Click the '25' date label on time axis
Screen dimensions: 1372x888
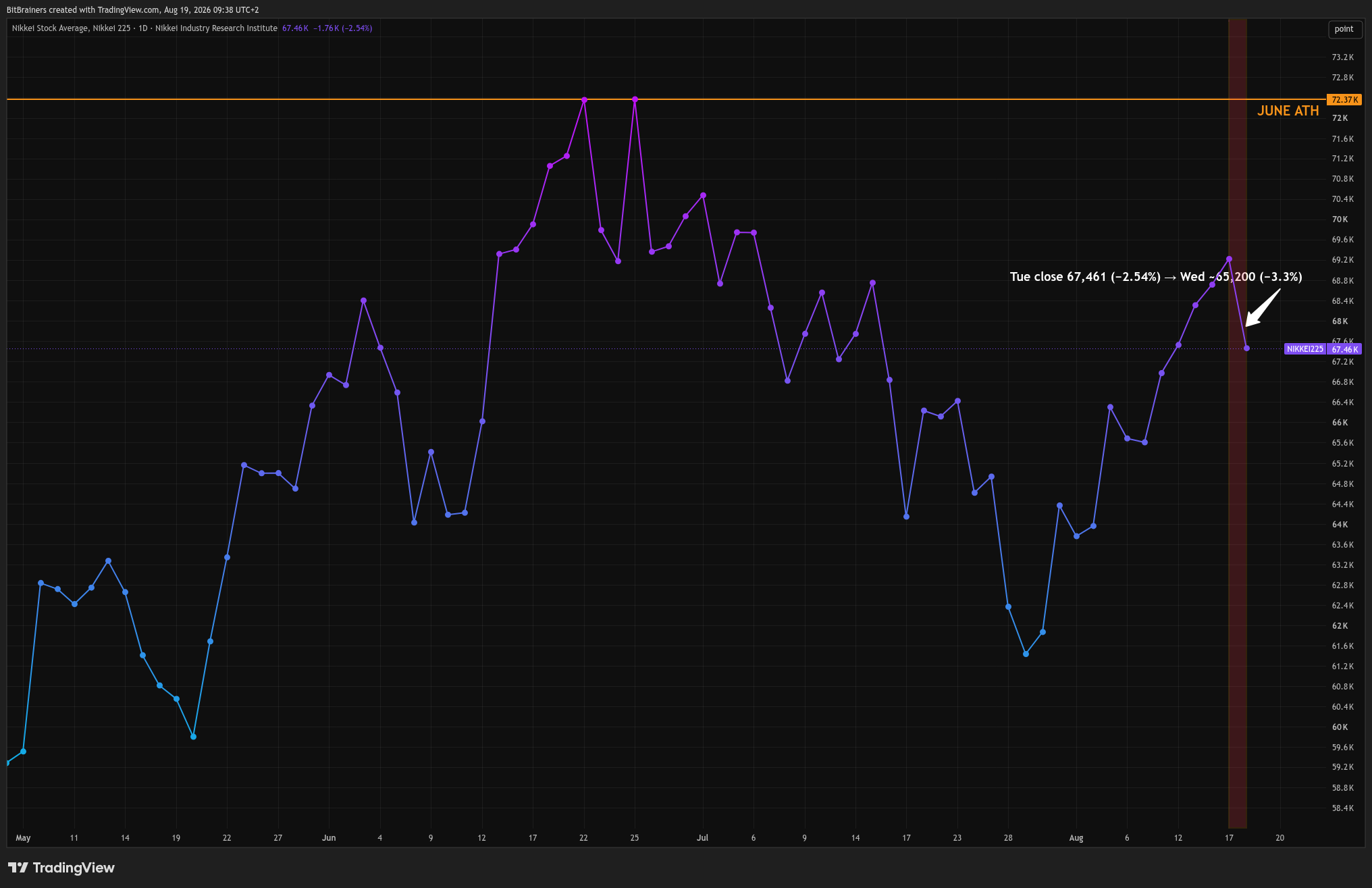pyautogui.click(x=635, y=838)
